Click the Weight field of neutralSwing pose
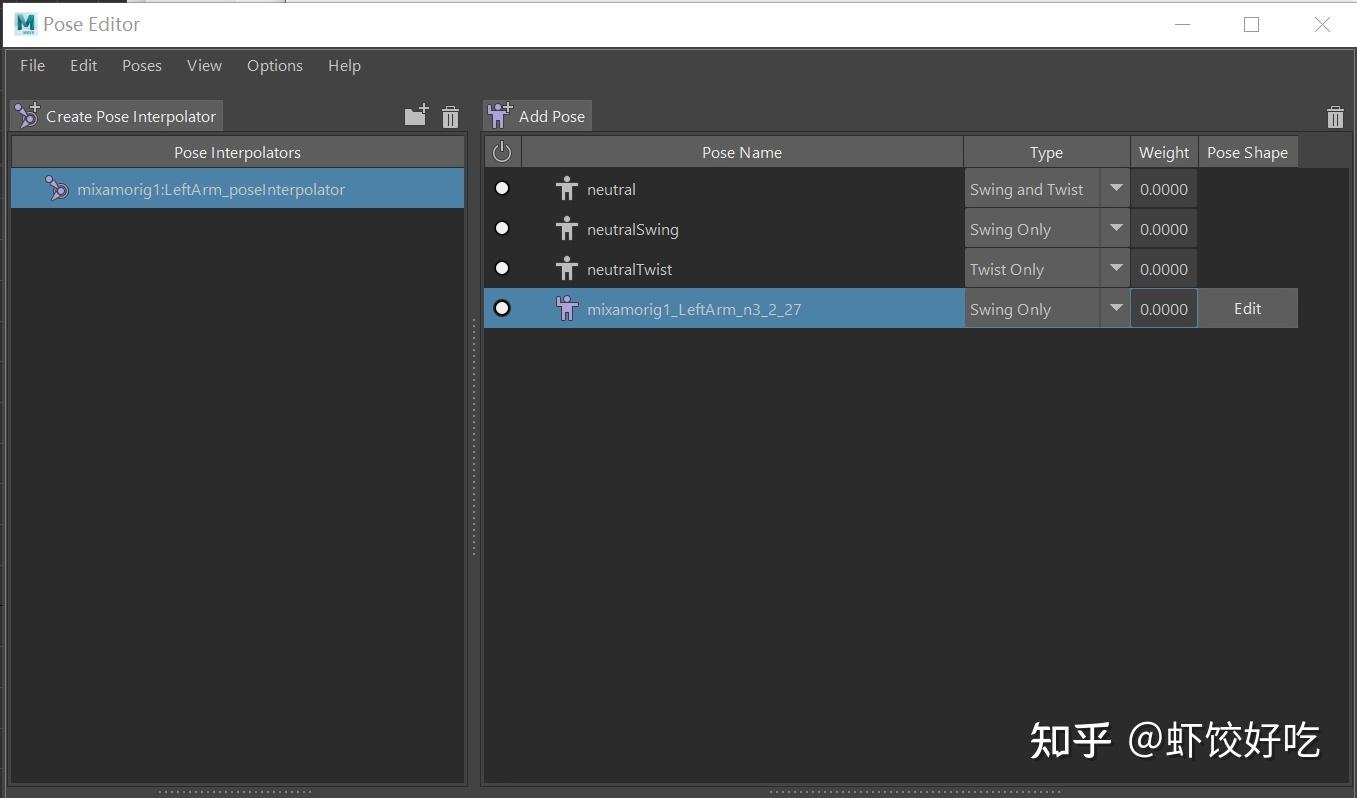Viewport: 1357px width, 798px height. coord(1164,229)
